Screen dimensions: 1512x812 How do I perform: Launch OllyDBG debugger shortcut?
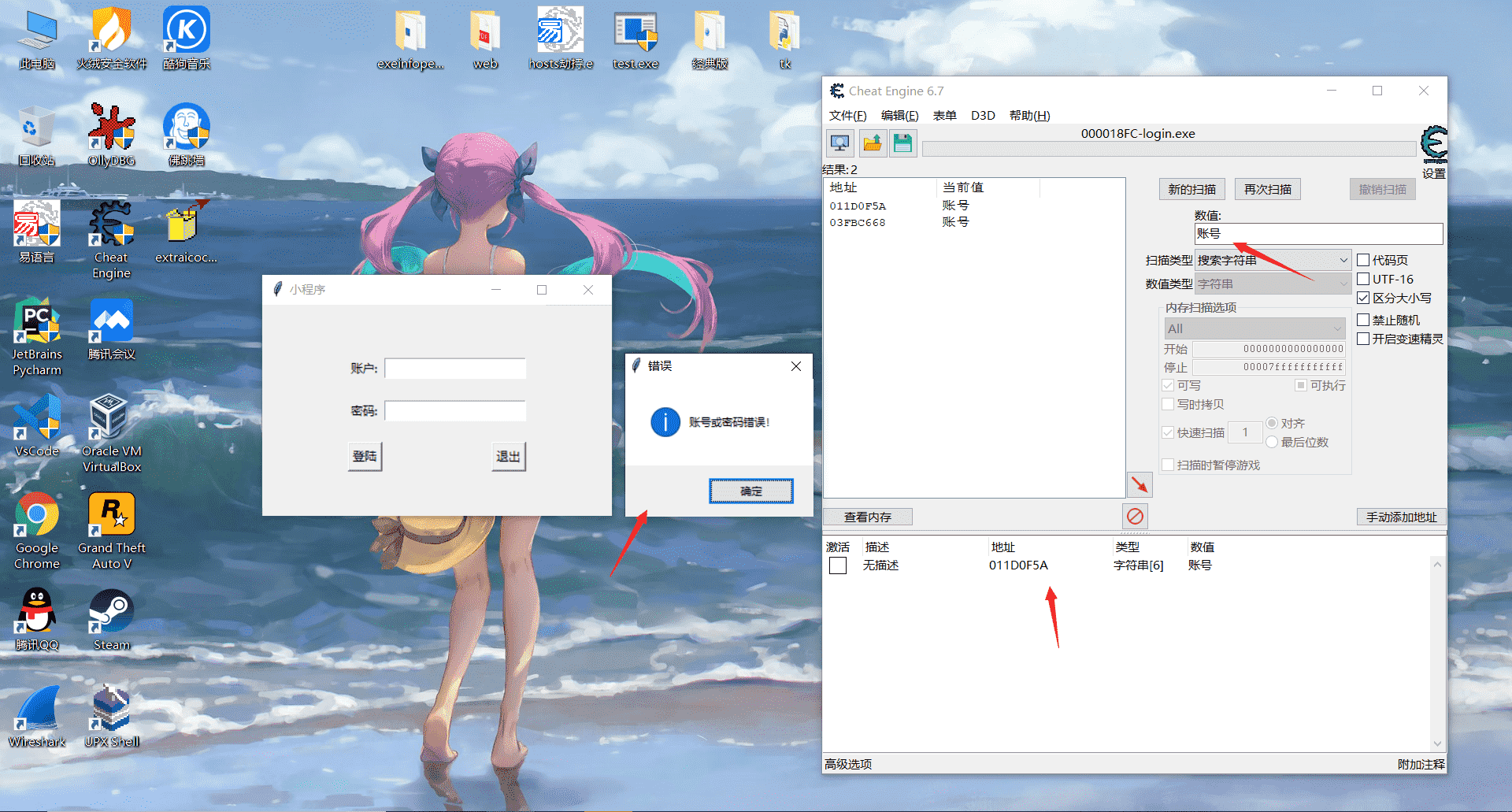(112, 136)
